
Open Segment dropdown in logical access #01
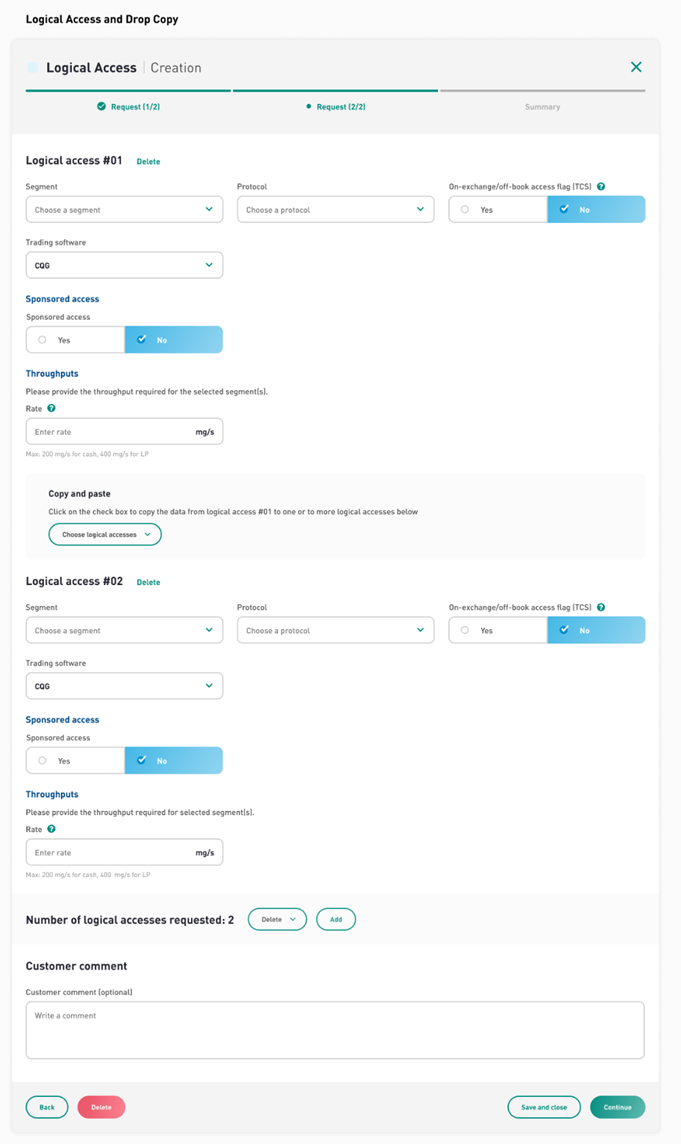[x=124, y=209]
